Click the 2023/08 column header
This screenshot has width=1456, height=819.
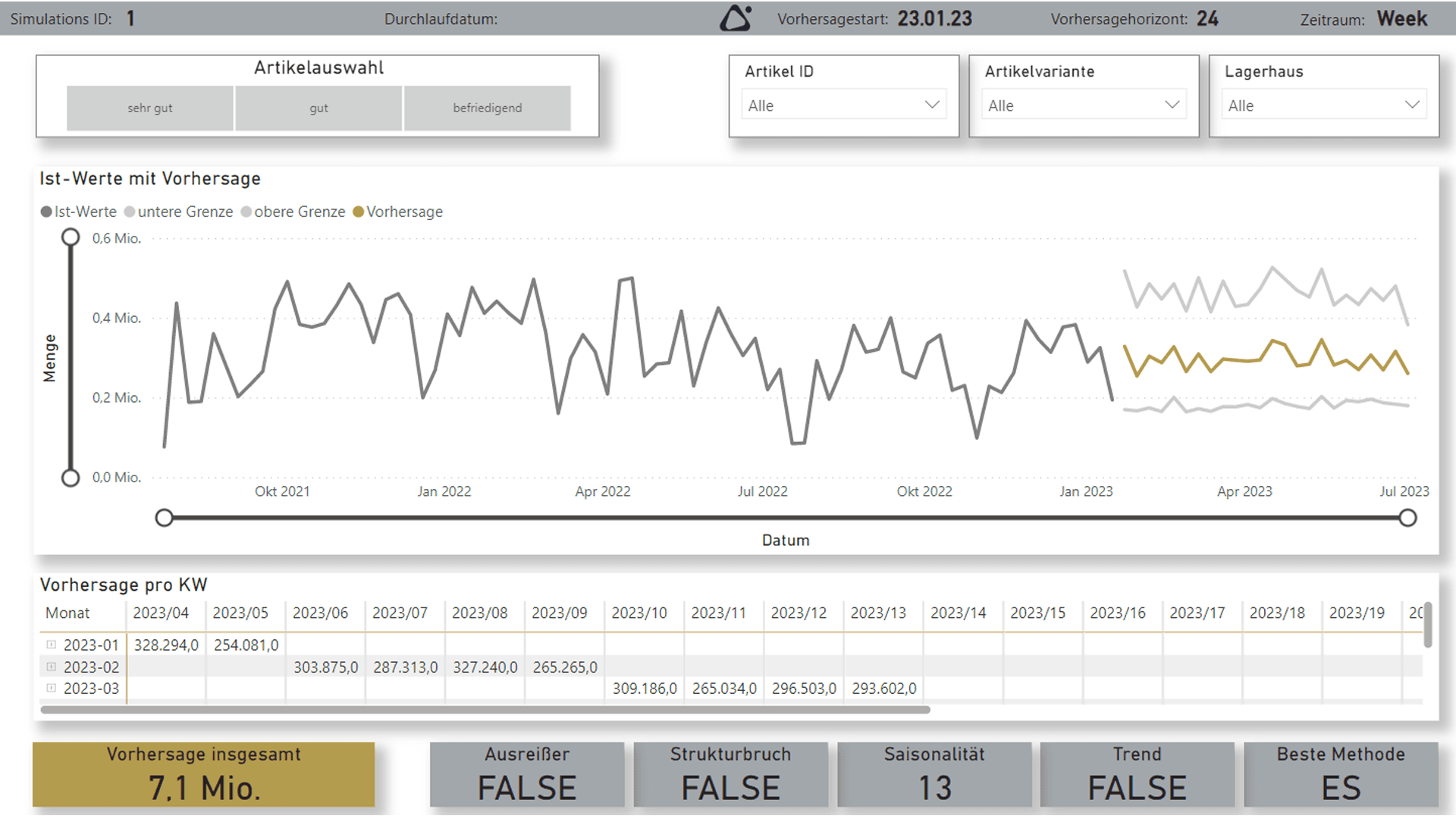click(x=480, y=613)
